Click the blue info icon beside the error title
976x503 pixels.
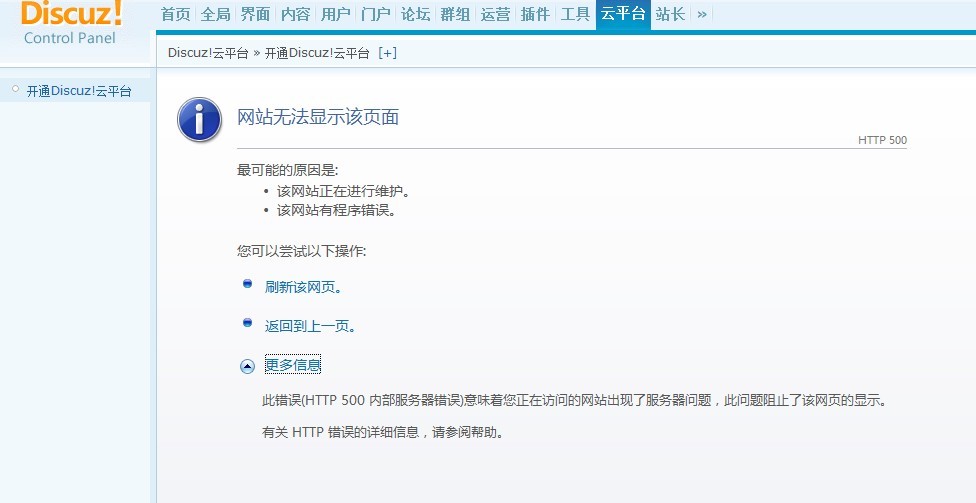(x=199, y=120)
